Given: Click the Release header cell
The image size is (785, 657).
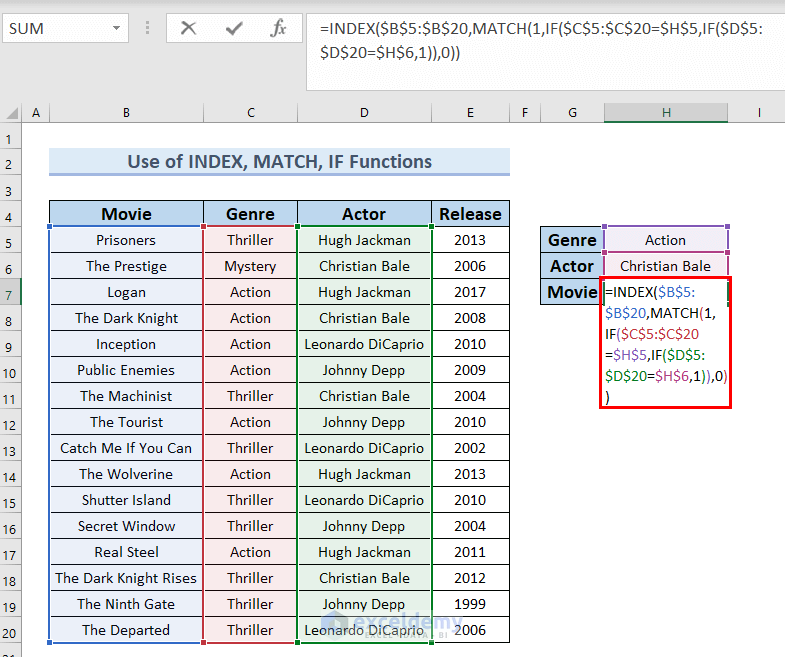Looking at the screenshot, I should tap(471, 214).
